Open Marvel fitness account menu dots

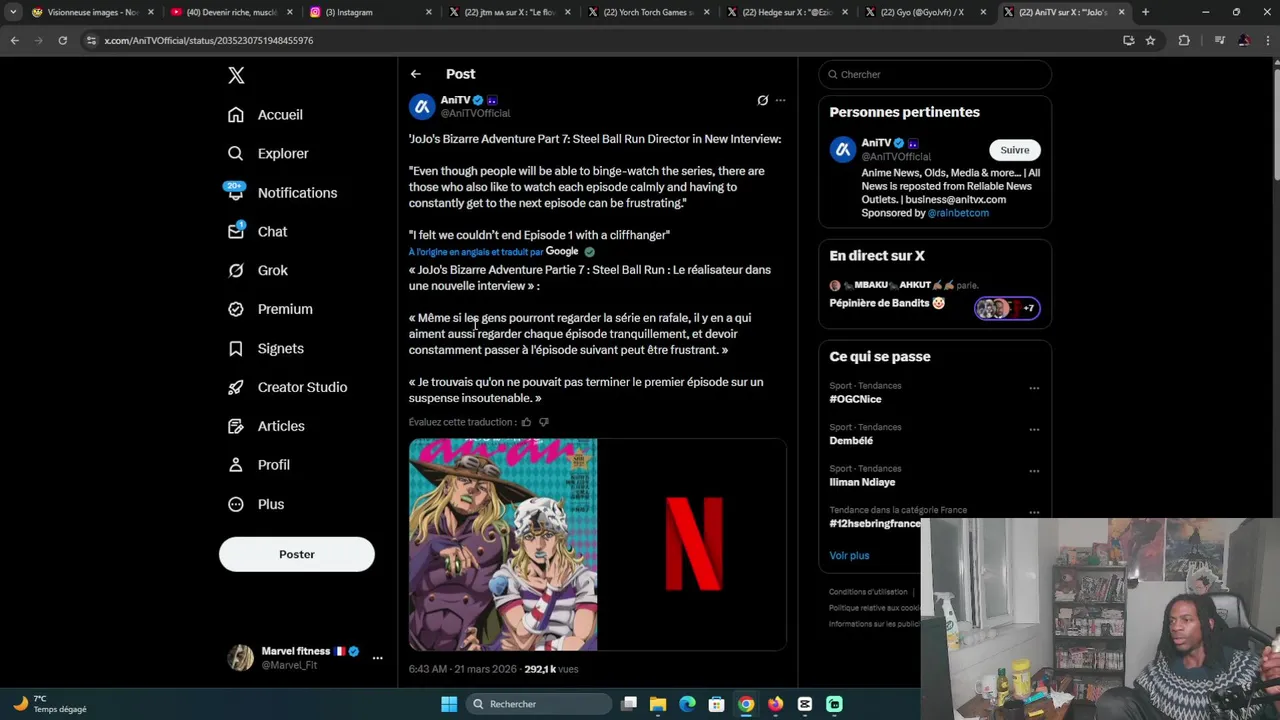point(377,658)
